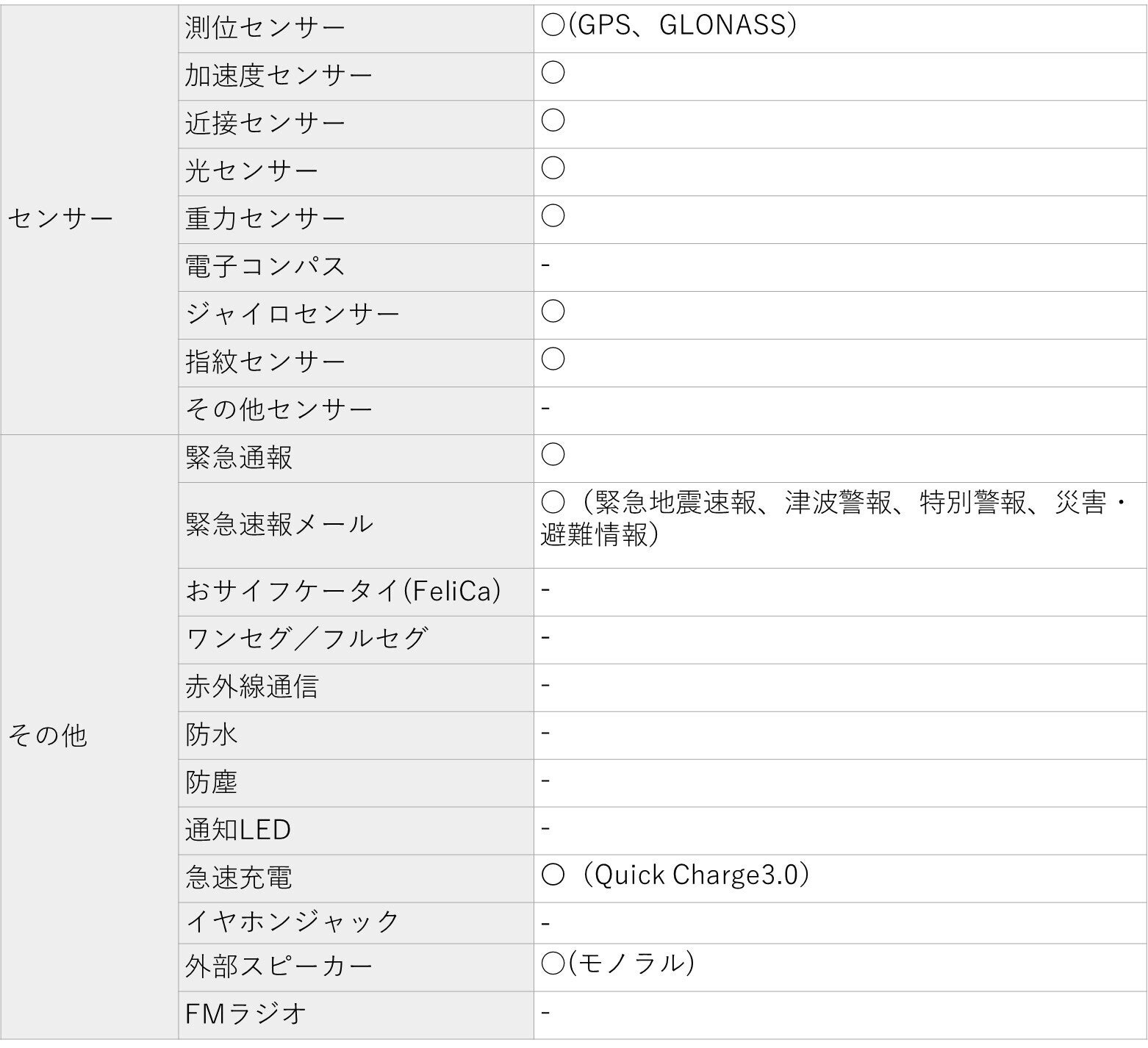Click the circle mark beside 重力センサー
The height and width of the screenshot is (1048, 1148).
pyautogui.click(x=553, y=216)
